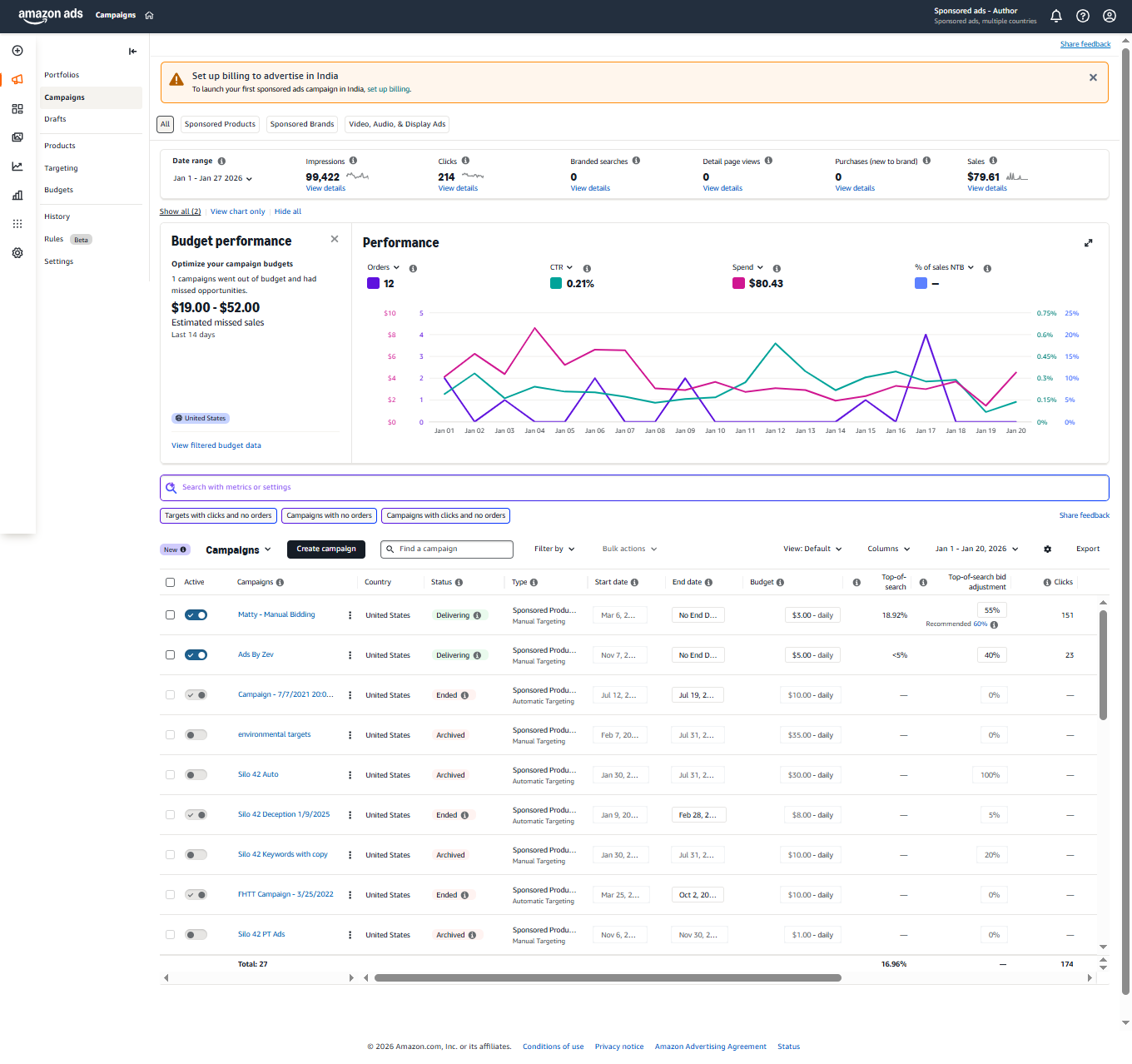The image size is (1132, 1064).
Task: Click the Find a campaign search field
Action: (447, 549)
